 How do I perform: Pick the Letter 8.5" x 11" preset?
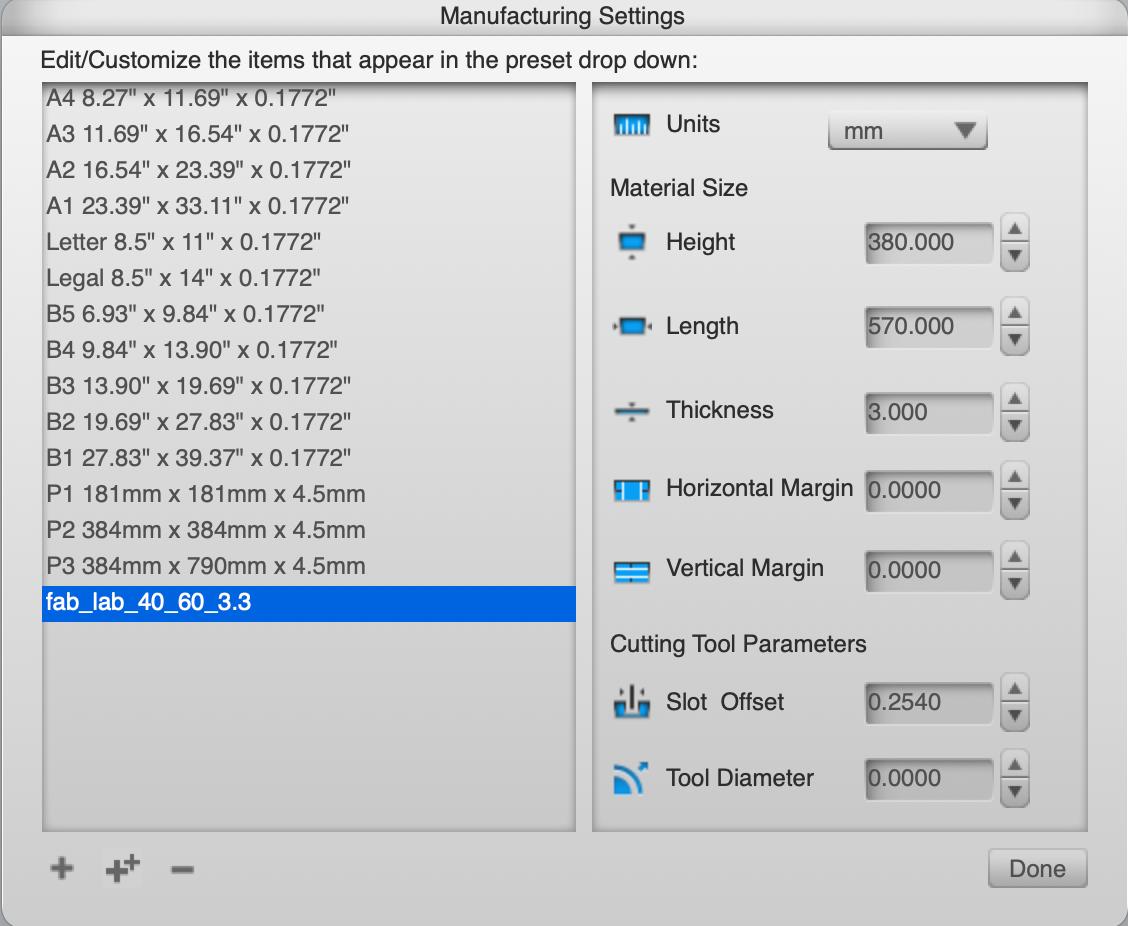pyautogui.click(x=183, y=242)
